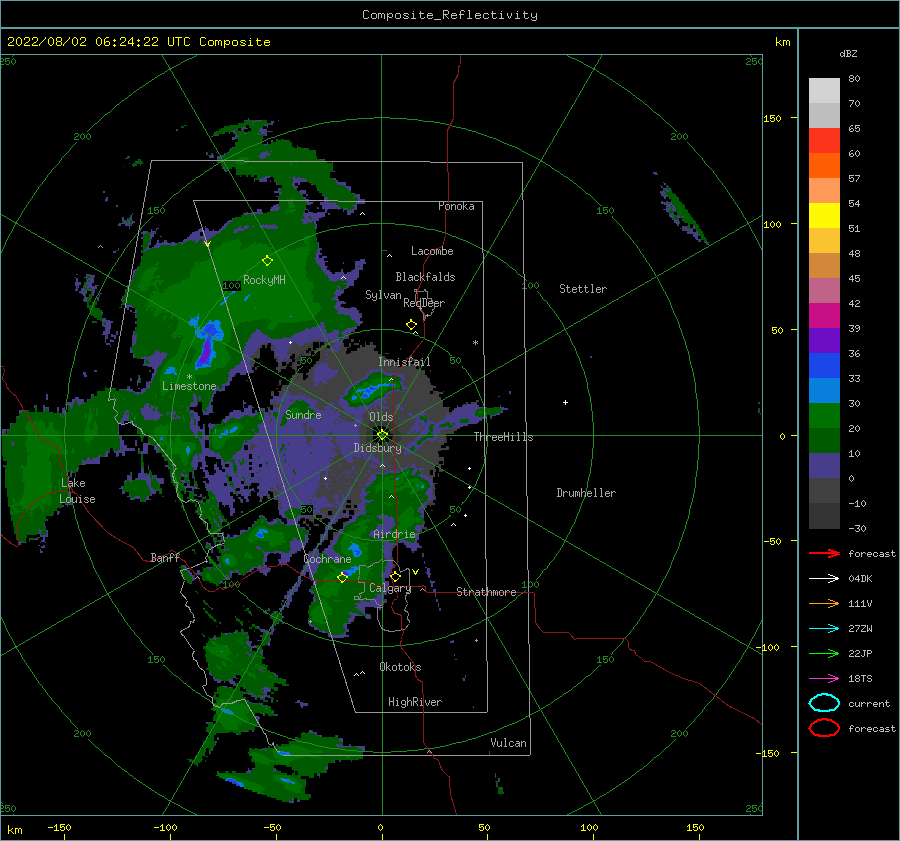Click the Lake Louise label
This screenshot has height=841, width=900.
(x=77, y=491)
